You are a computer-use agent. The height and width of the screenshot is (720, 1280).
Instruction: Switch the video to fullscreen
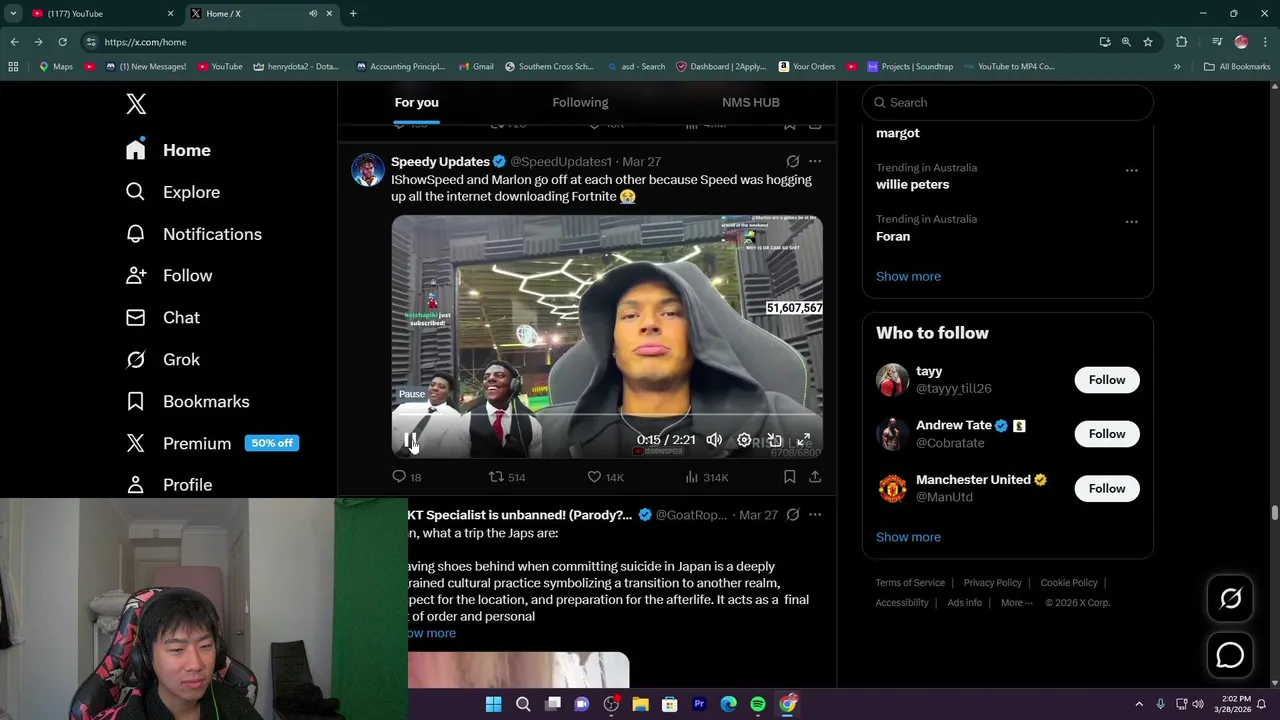[803, 440]
